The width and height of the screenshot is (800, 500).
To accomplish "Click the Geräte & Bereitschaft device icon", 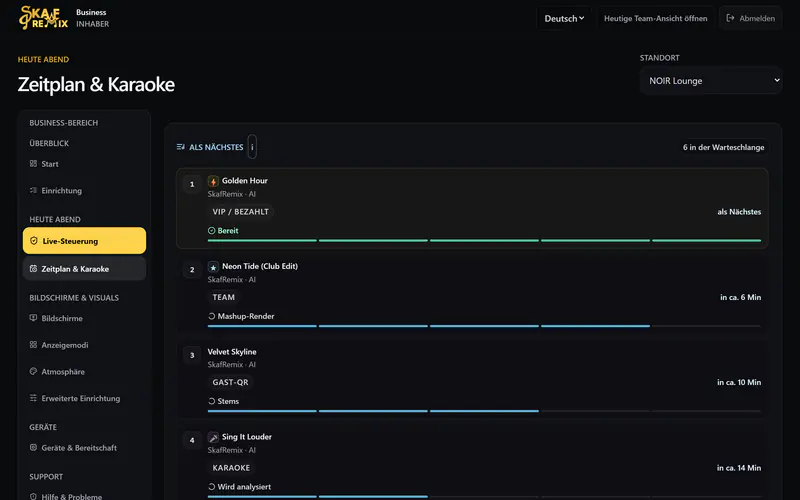I will [33, 447].
